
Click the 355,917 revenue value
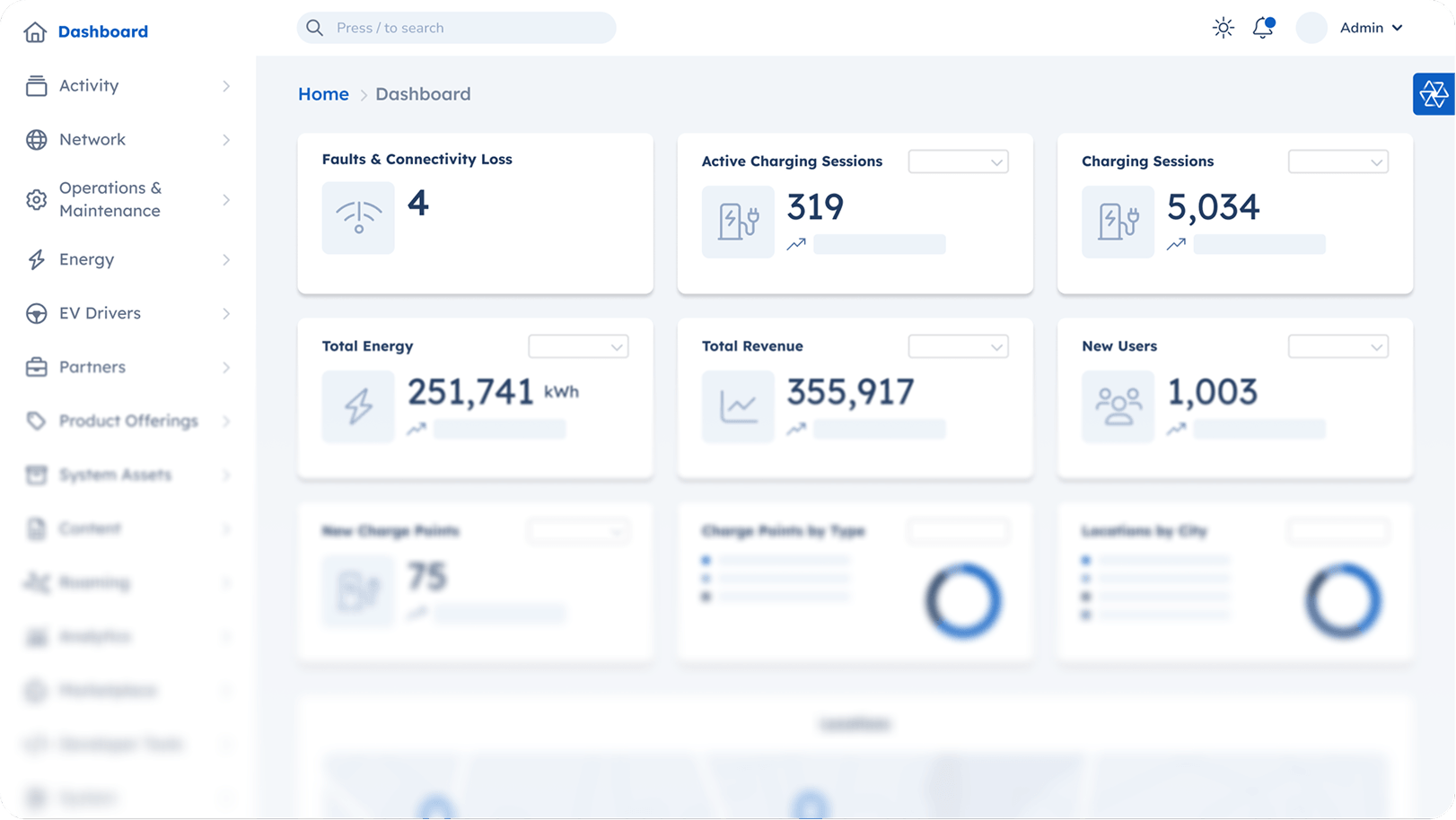(850, 393)
